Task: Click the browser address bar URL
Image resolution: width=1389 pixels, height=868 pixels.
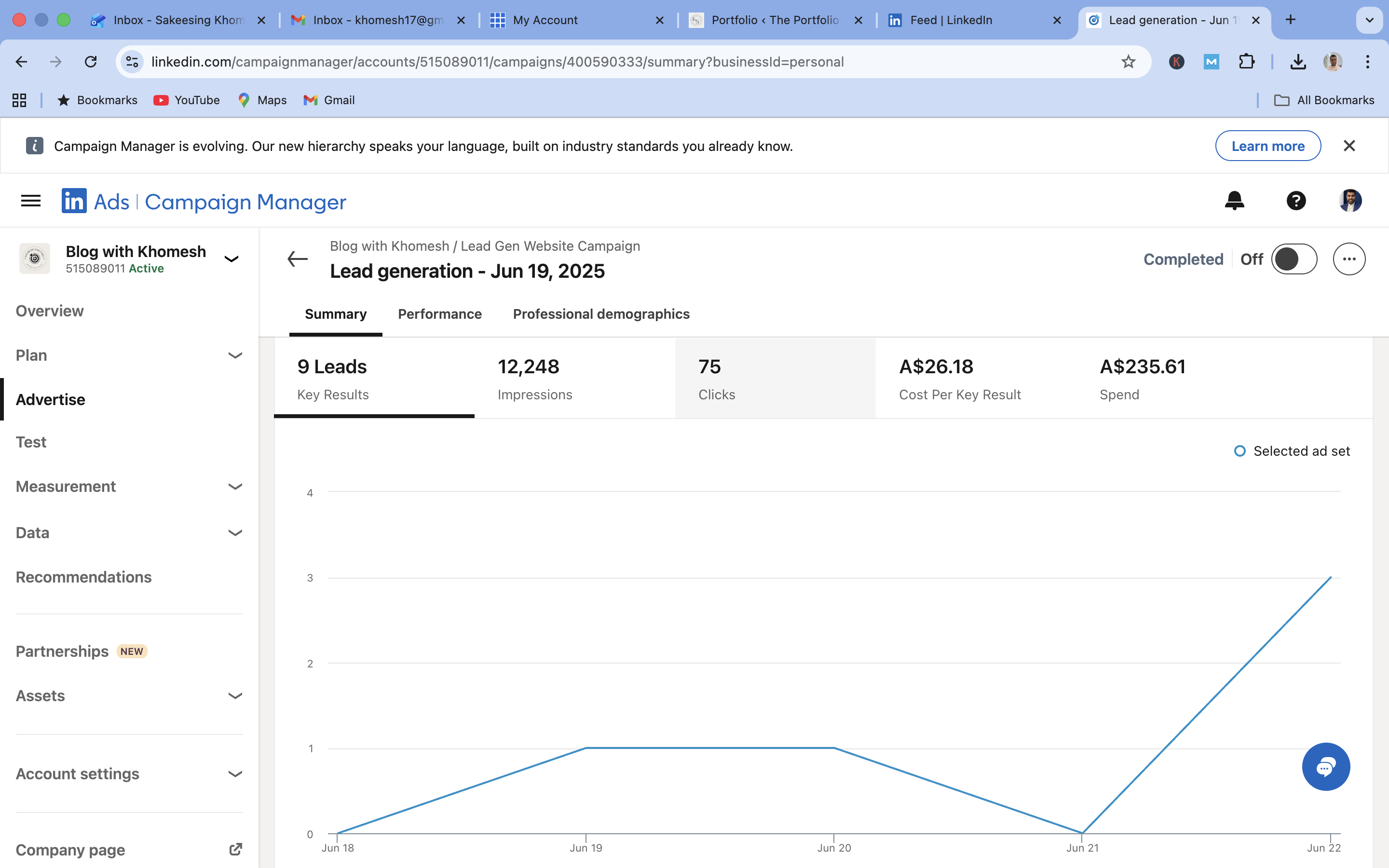Action: click(x=497, y=62)
